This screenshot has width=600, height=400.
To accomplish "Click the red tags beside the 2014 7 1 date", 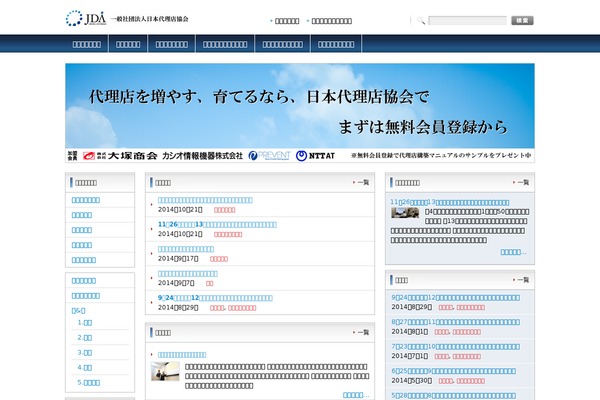I will (x=458, y=356).
